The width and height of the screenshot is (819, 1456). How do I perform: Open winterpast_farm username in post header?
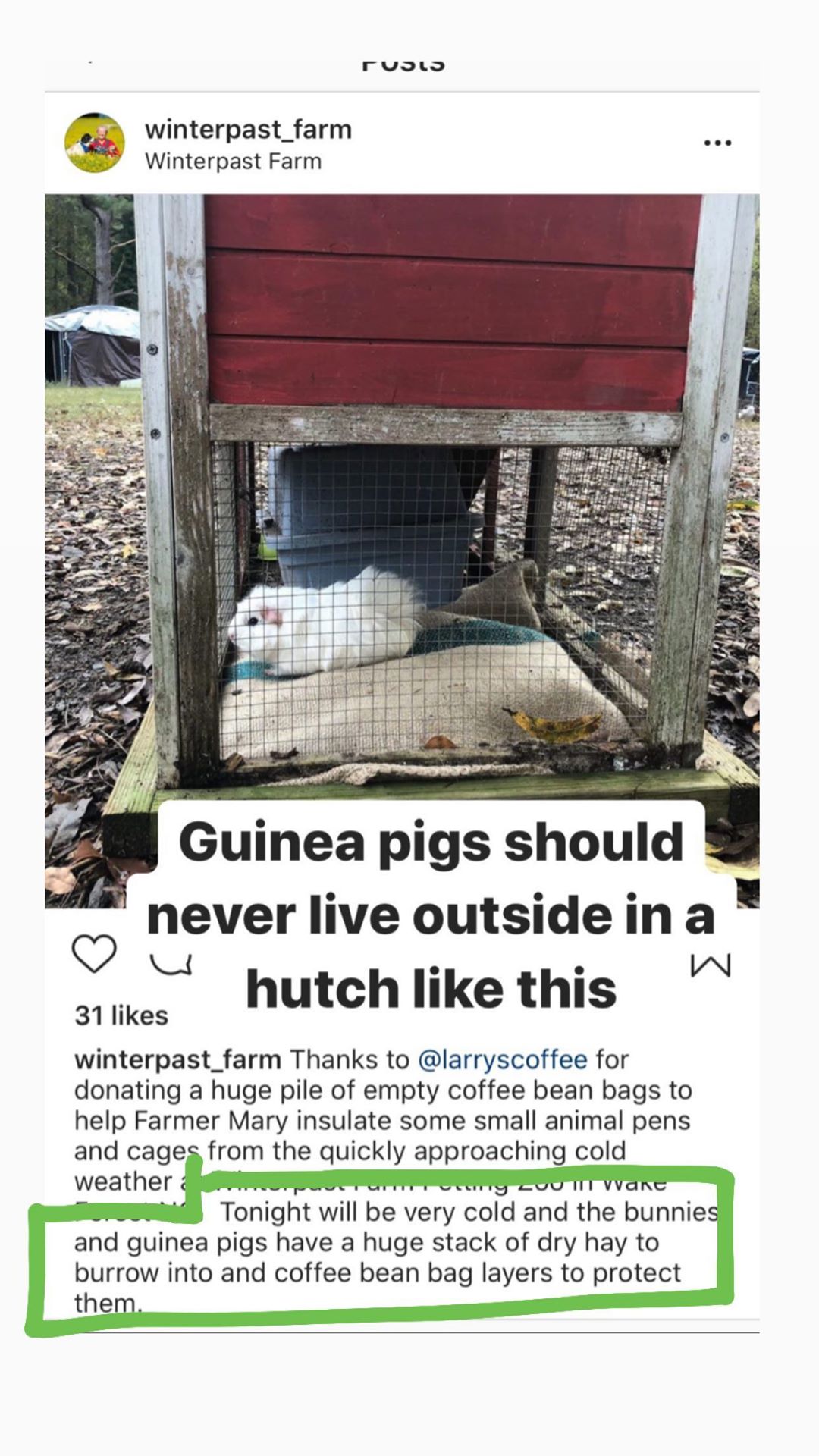click(x=248, y=129)
